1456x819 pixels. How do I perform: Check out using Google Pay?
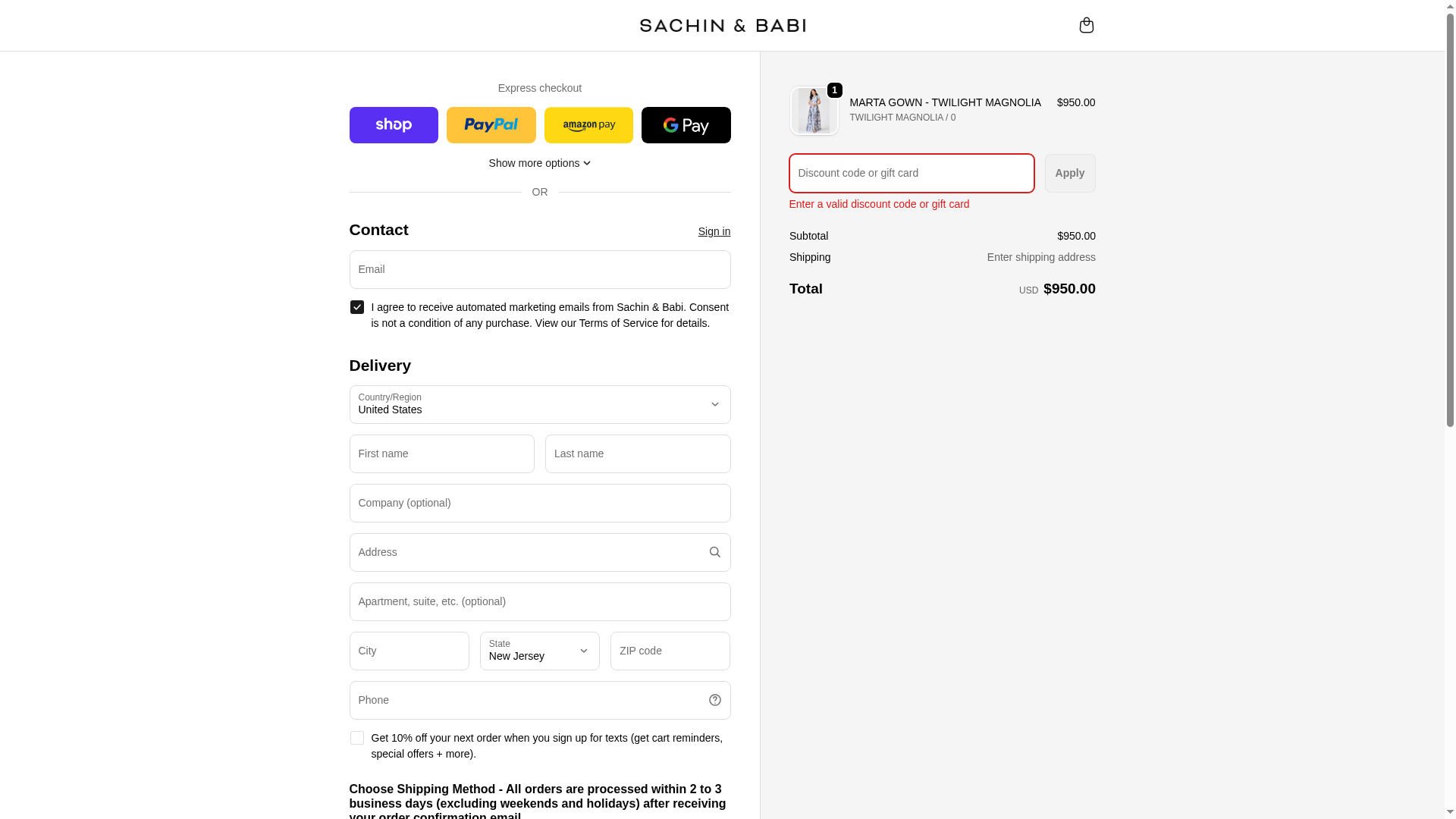click(x=686, y=125)
